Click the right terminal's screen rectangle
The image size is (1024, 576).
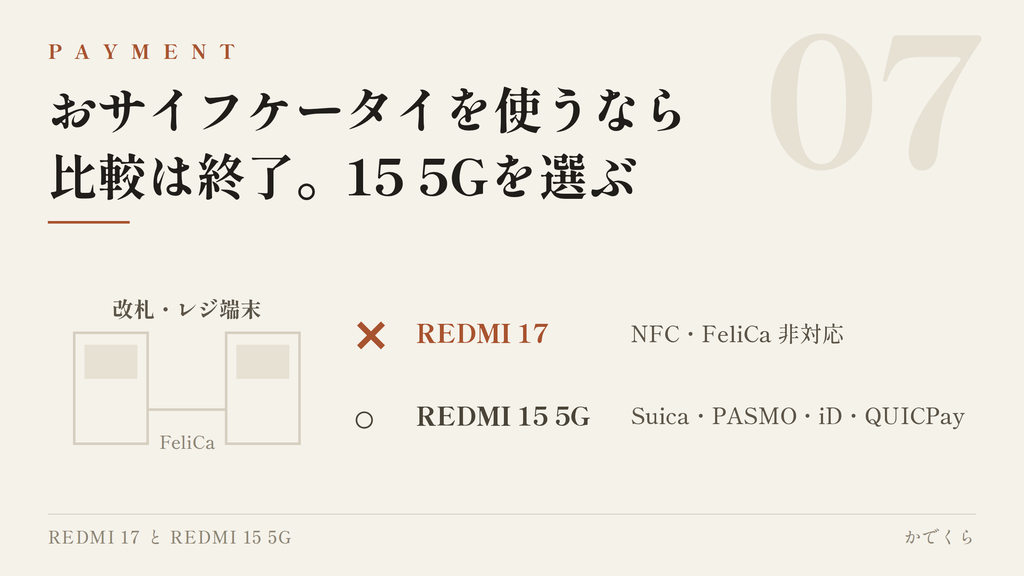tap(263, 362)
